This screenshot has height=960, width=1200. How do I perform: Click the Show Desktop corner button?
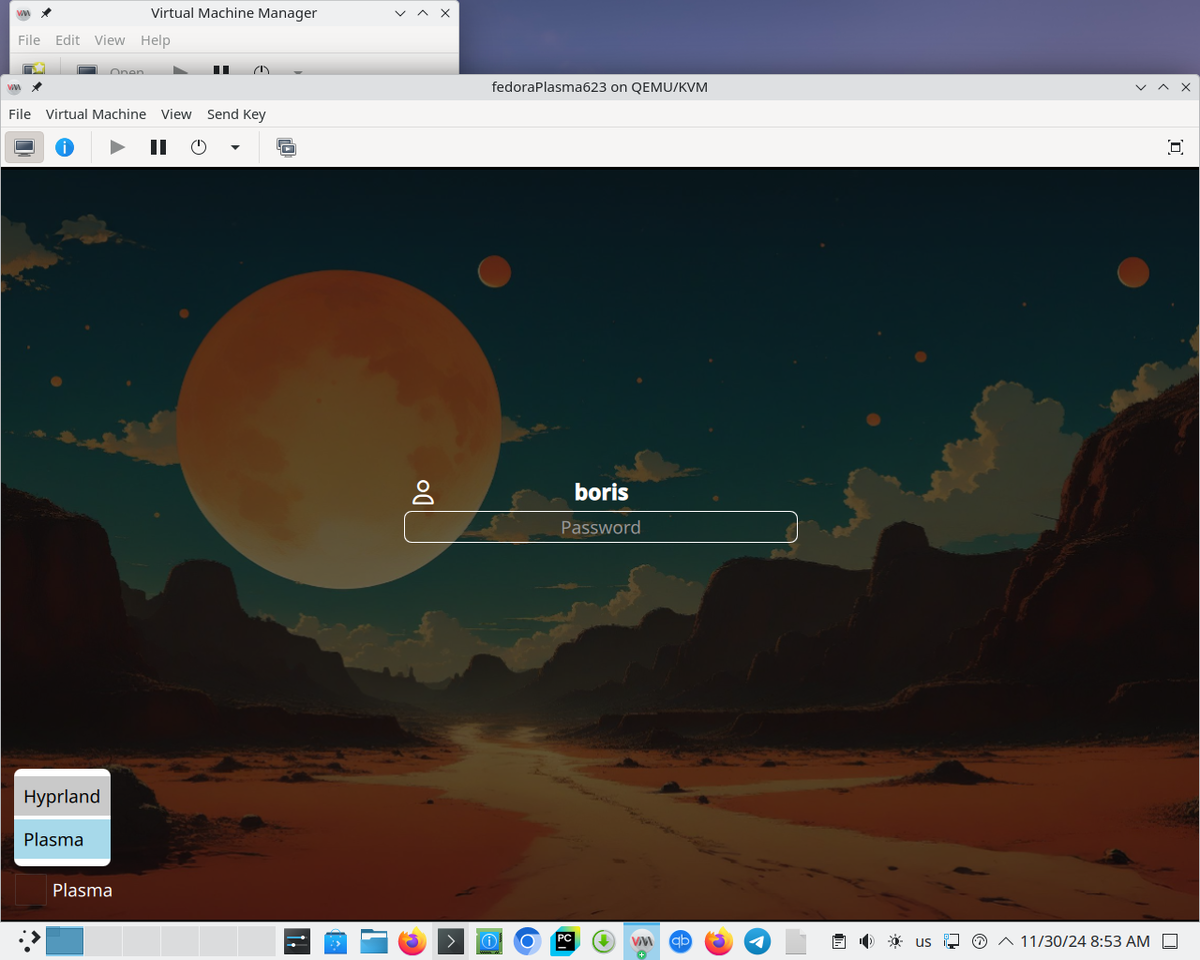(1171, 941)
